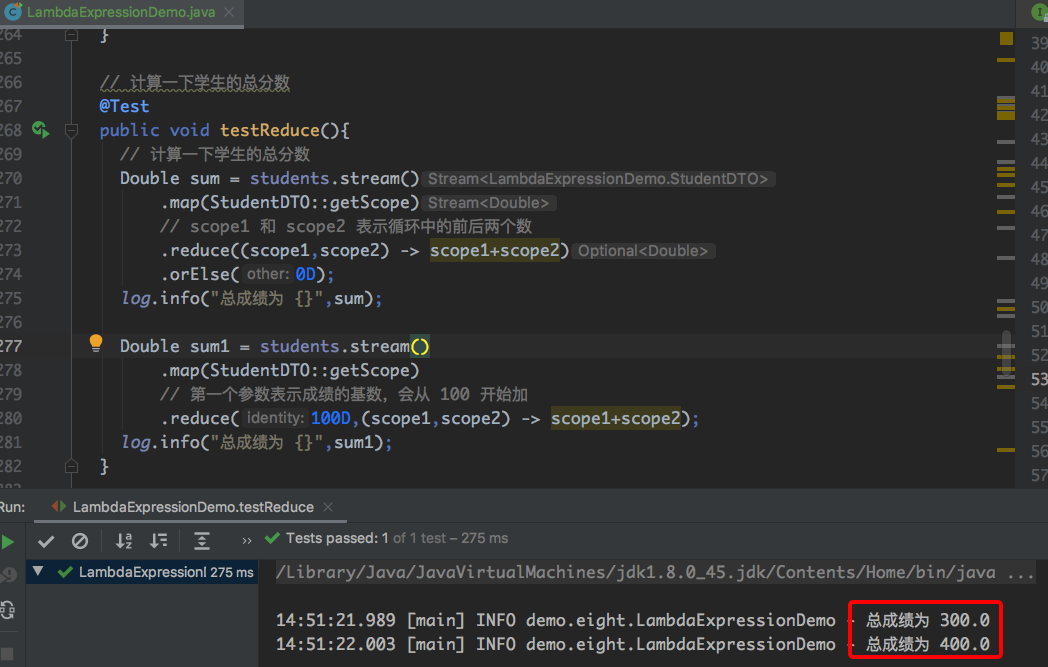Click the expand all test results icon
The height and width of the screenshot is (667, 1048).
coord(202,541)
